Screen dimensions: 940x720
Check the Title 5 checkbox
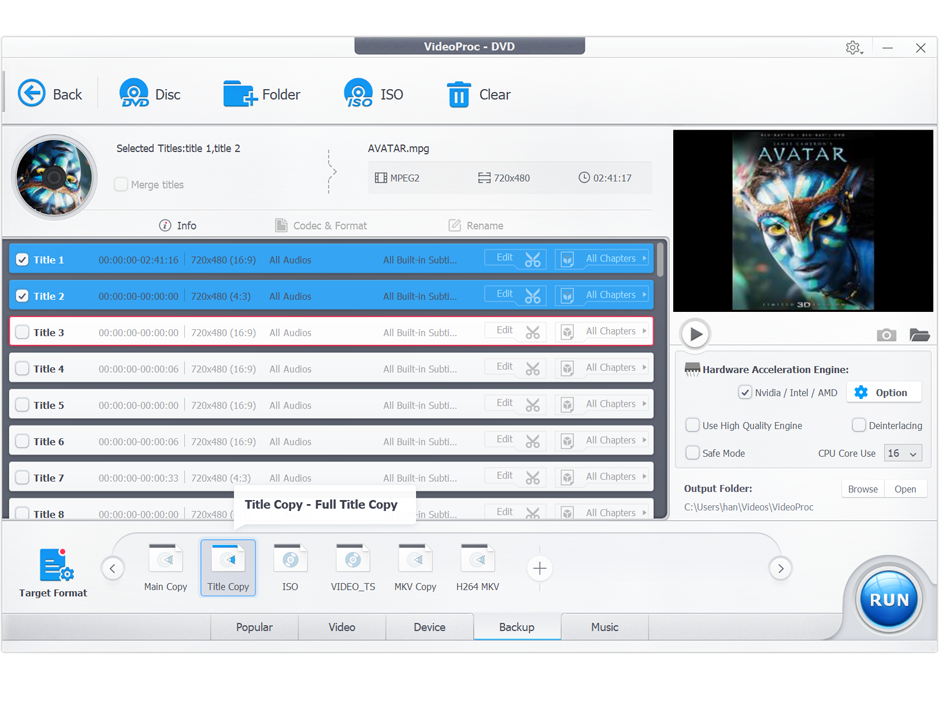[22, 405]
